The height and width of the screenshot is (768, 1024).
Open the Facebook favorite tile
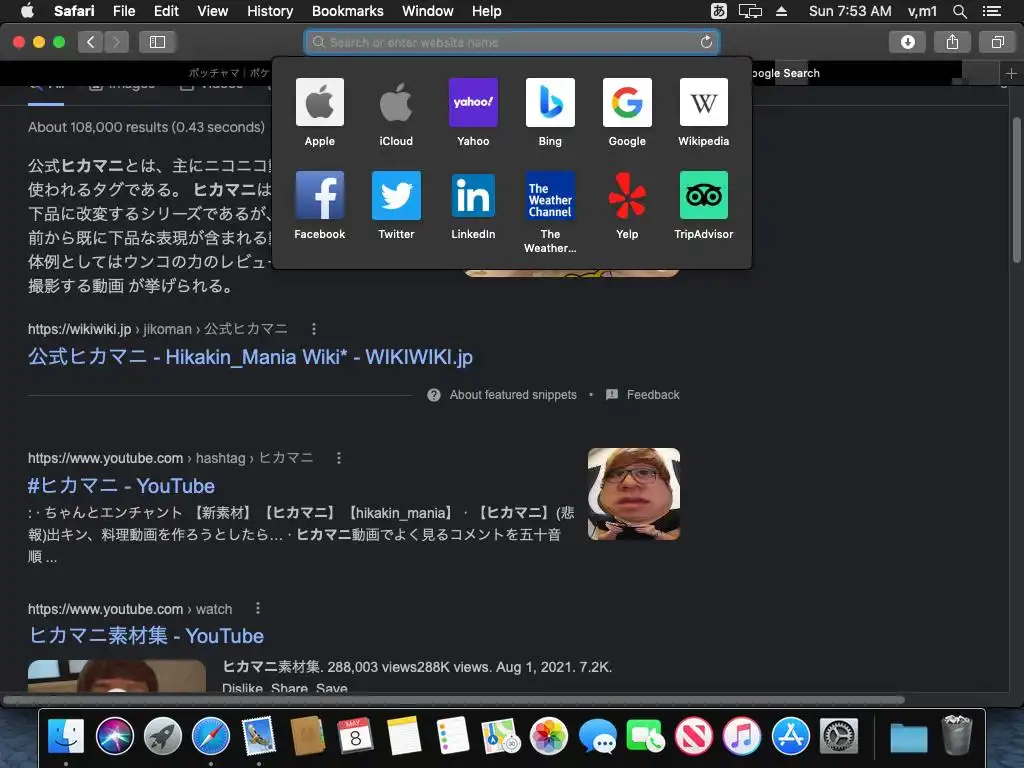click(319, 205)
